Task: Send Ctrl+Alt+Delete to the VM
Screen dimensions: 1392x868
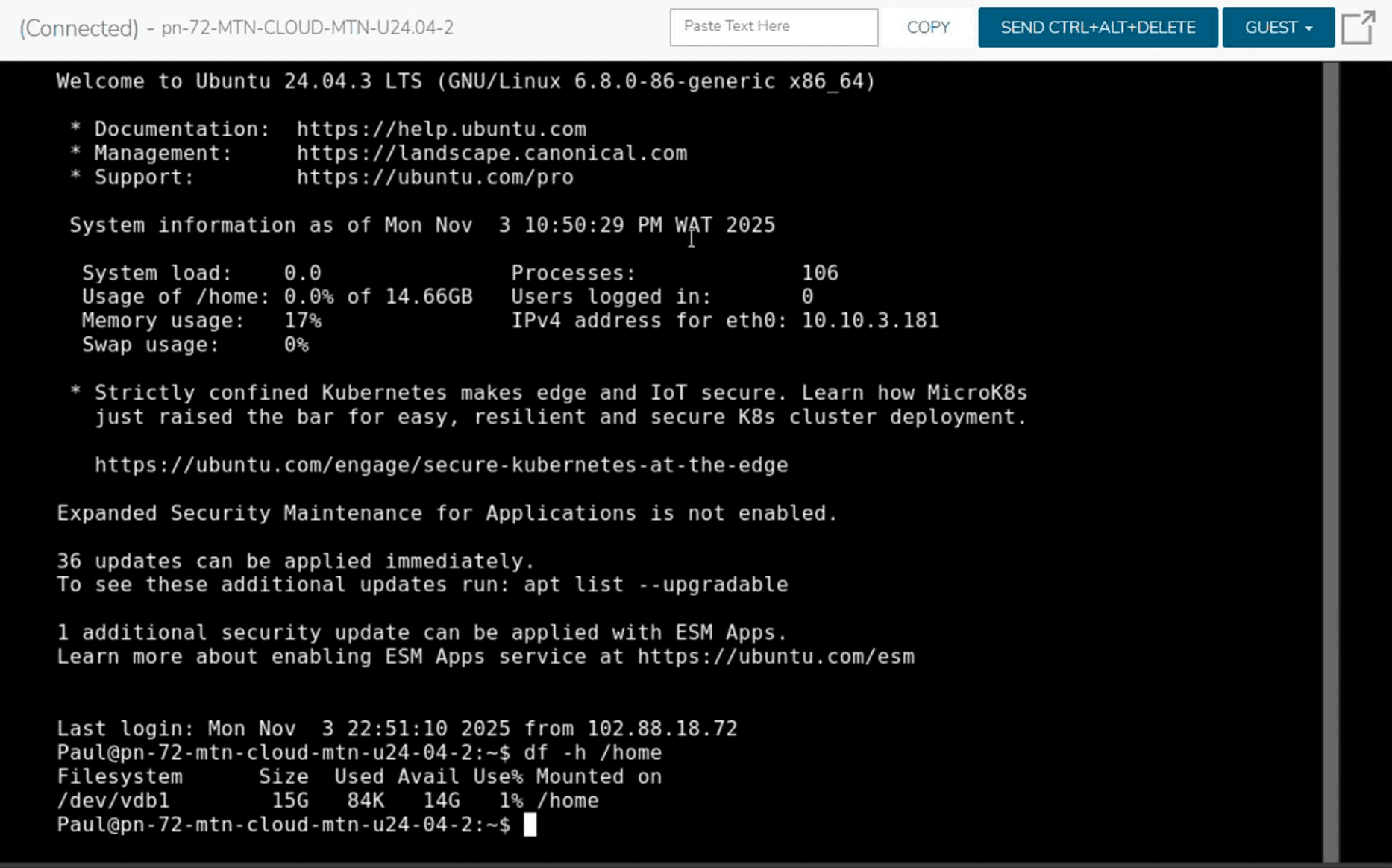Action: click(1097, 28)
